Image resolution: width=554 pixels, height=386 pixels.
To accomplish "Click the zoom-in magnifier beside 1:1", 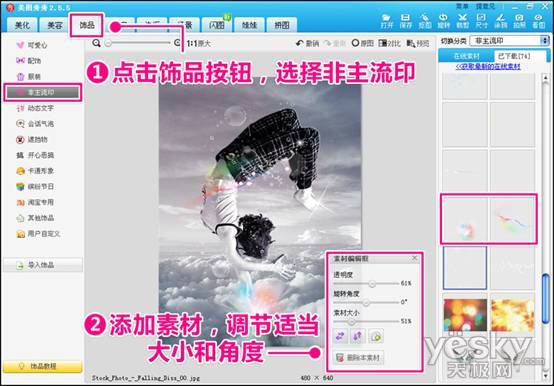I will [x=177, y=43].
